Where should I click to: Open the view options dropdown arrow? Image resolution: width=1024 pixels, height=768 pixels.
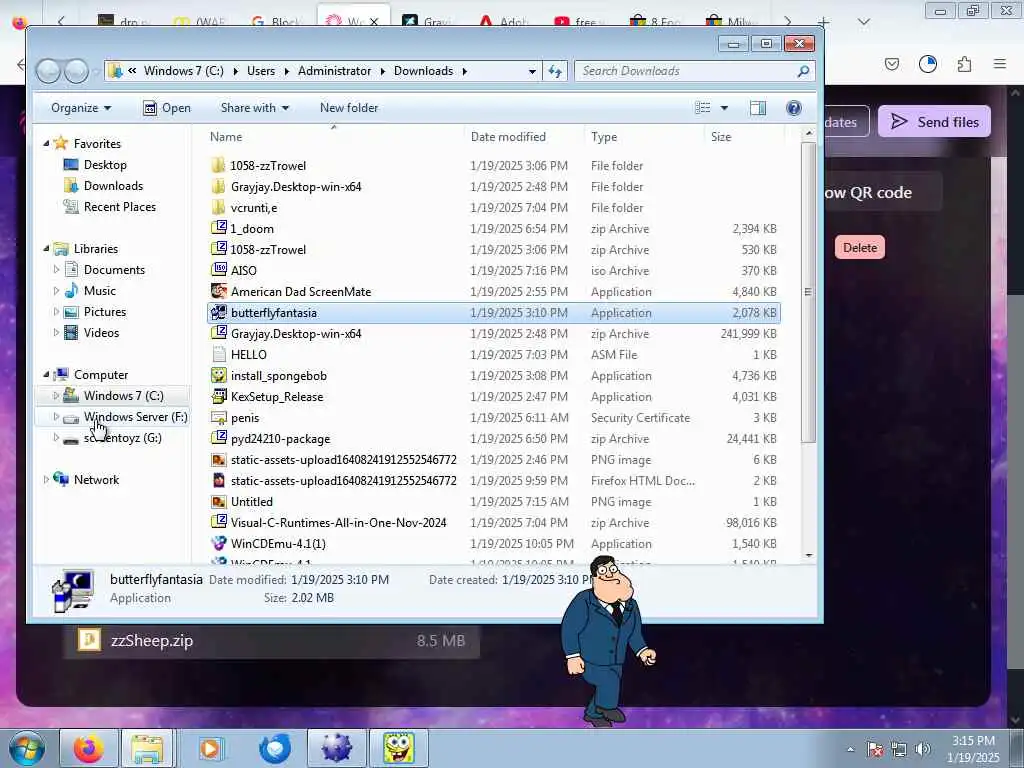pyautogui.click(x=724, y=108)
